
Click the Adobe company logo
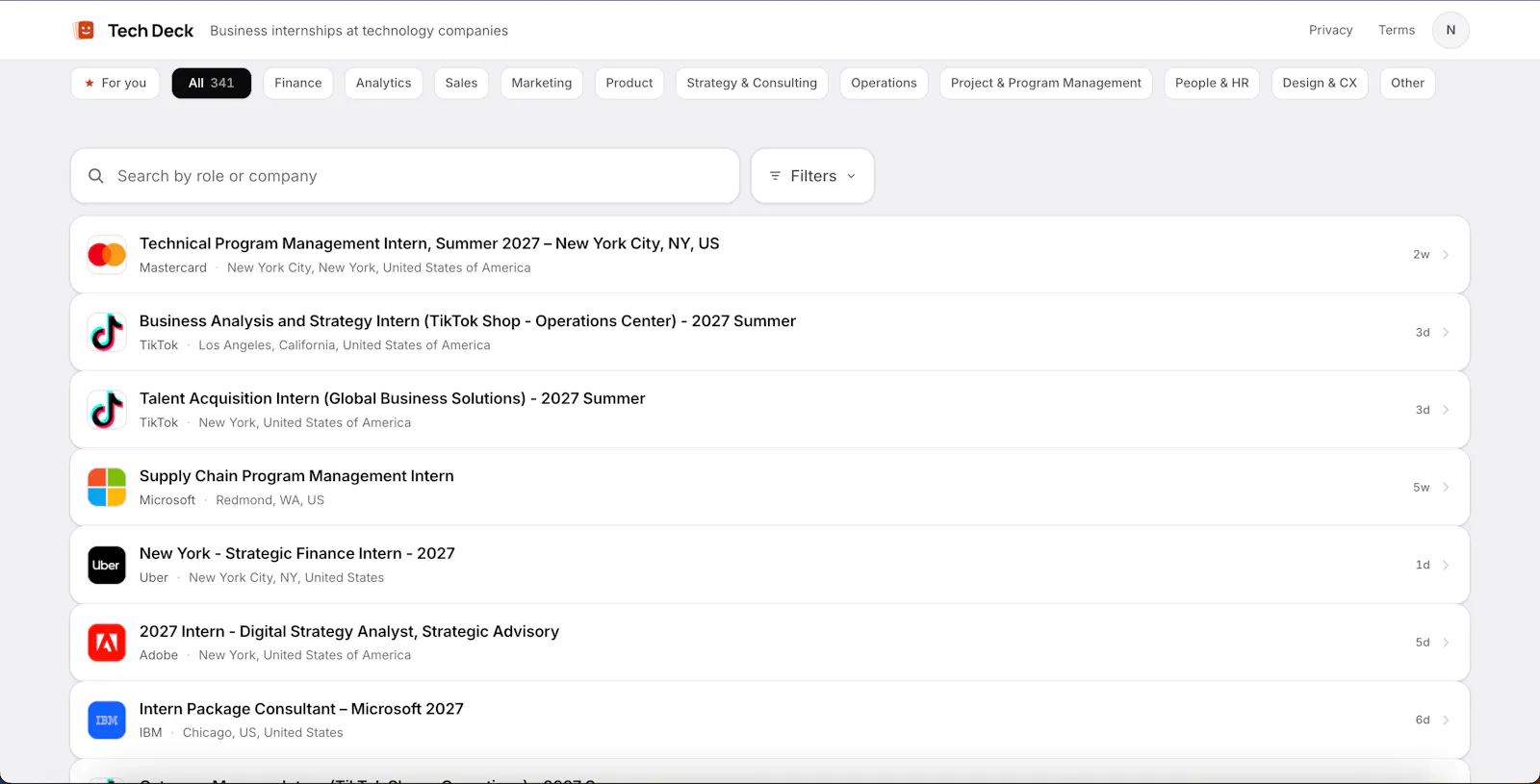tap(107, 643)
